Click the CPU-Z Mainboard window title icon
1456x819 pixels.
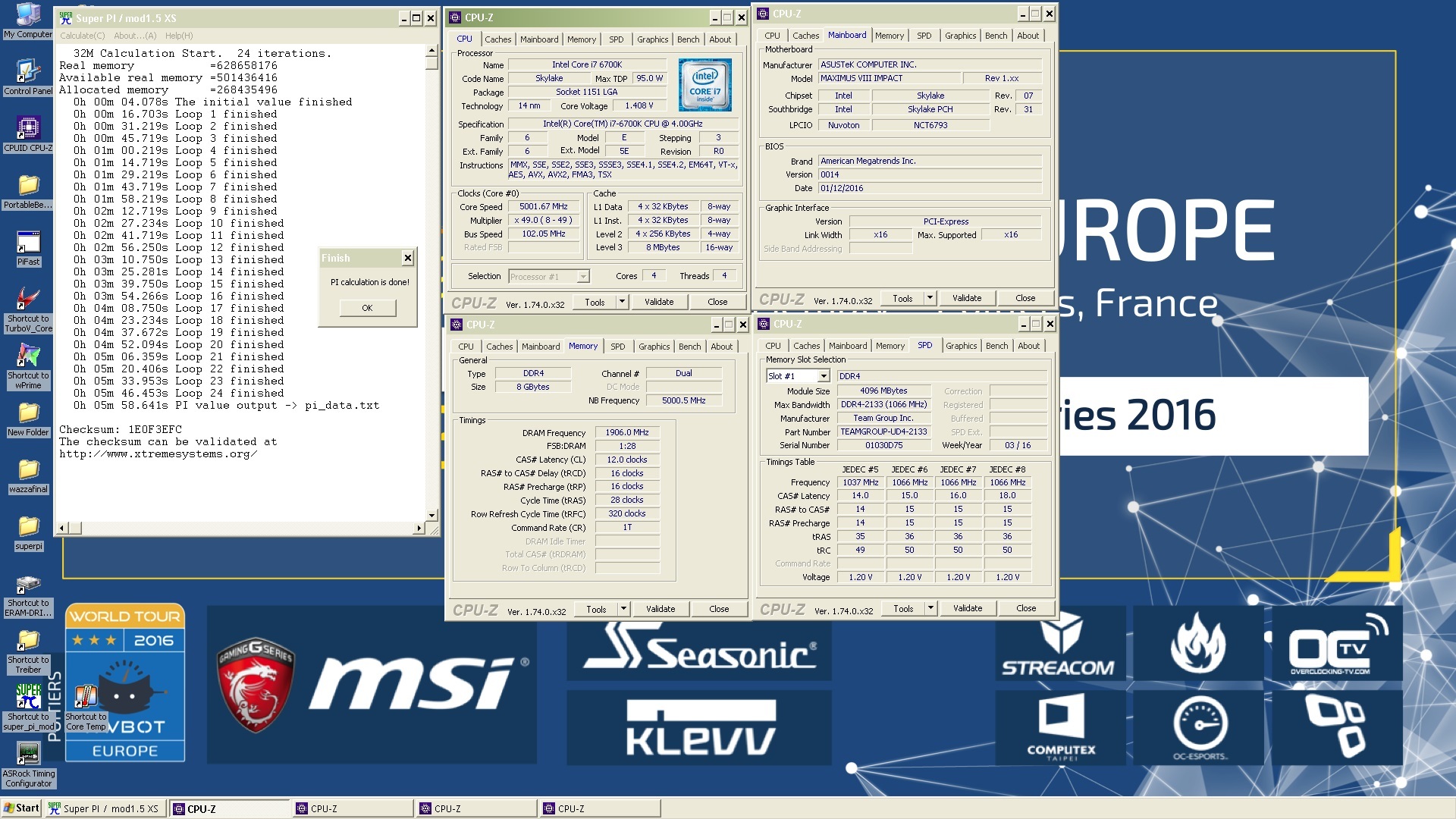click(x=763, y=14)
